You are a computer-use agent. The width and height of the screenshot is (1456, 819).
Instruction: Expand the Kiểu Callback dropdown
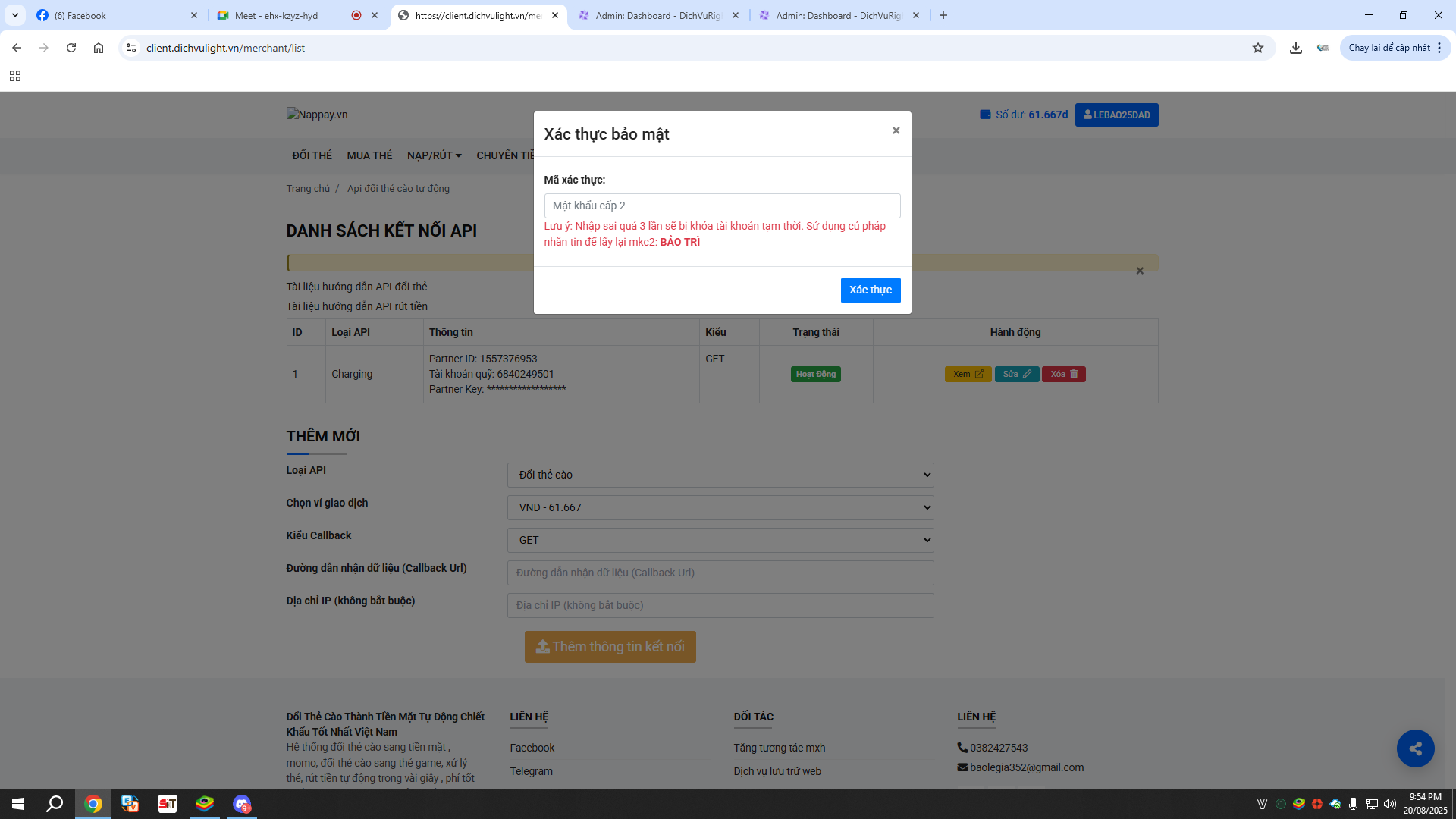[720, 540]
